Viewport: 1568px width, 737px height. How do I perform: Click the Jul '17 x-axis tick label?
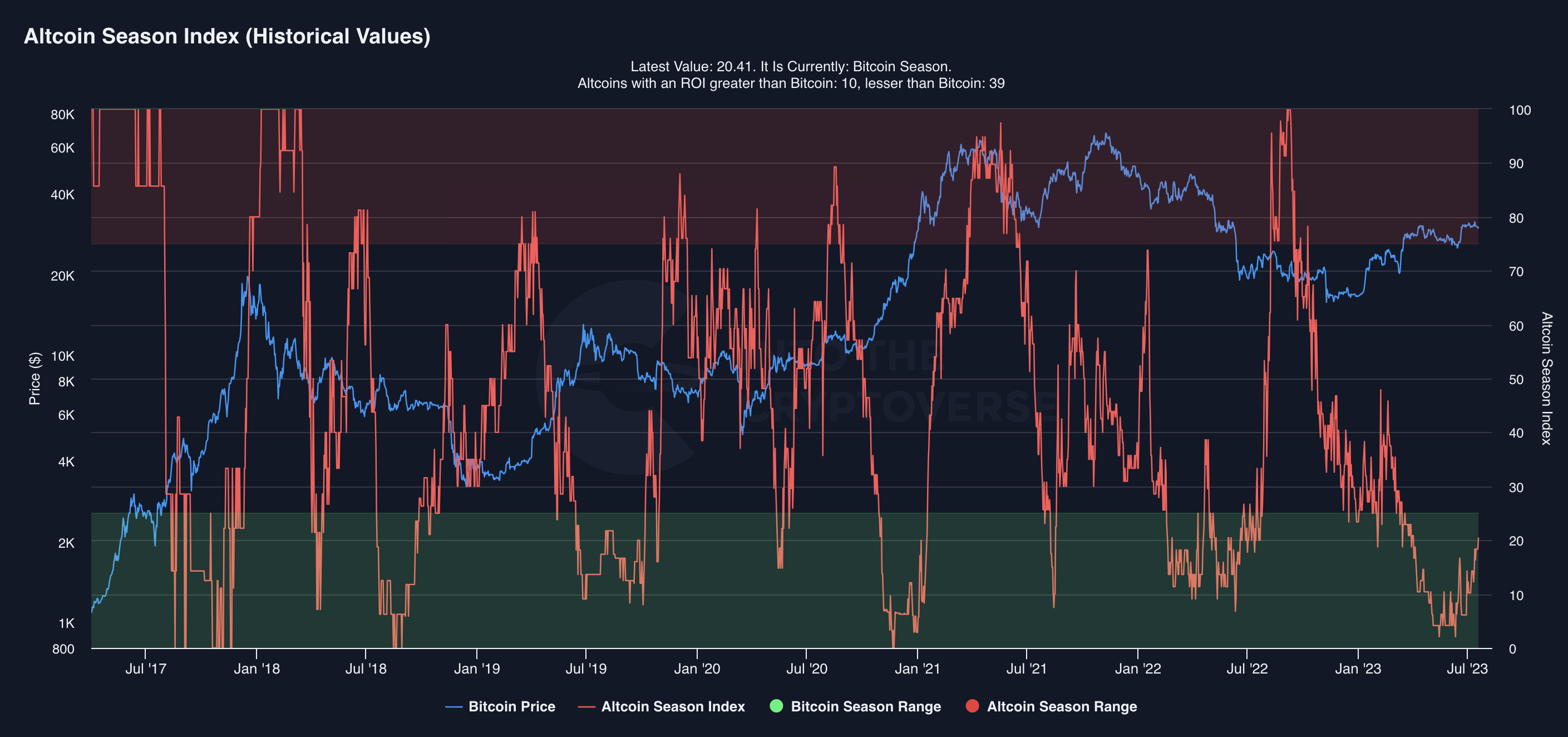pyautogui.click(x=145, y=669)
